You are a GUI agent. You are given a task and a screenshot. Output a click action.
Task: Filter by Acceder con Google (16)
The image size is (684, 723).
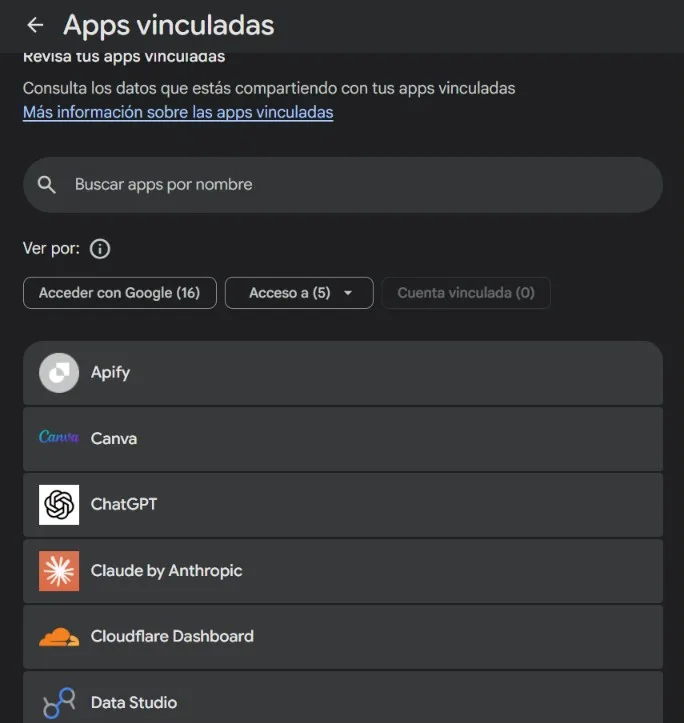pos(120,293)
